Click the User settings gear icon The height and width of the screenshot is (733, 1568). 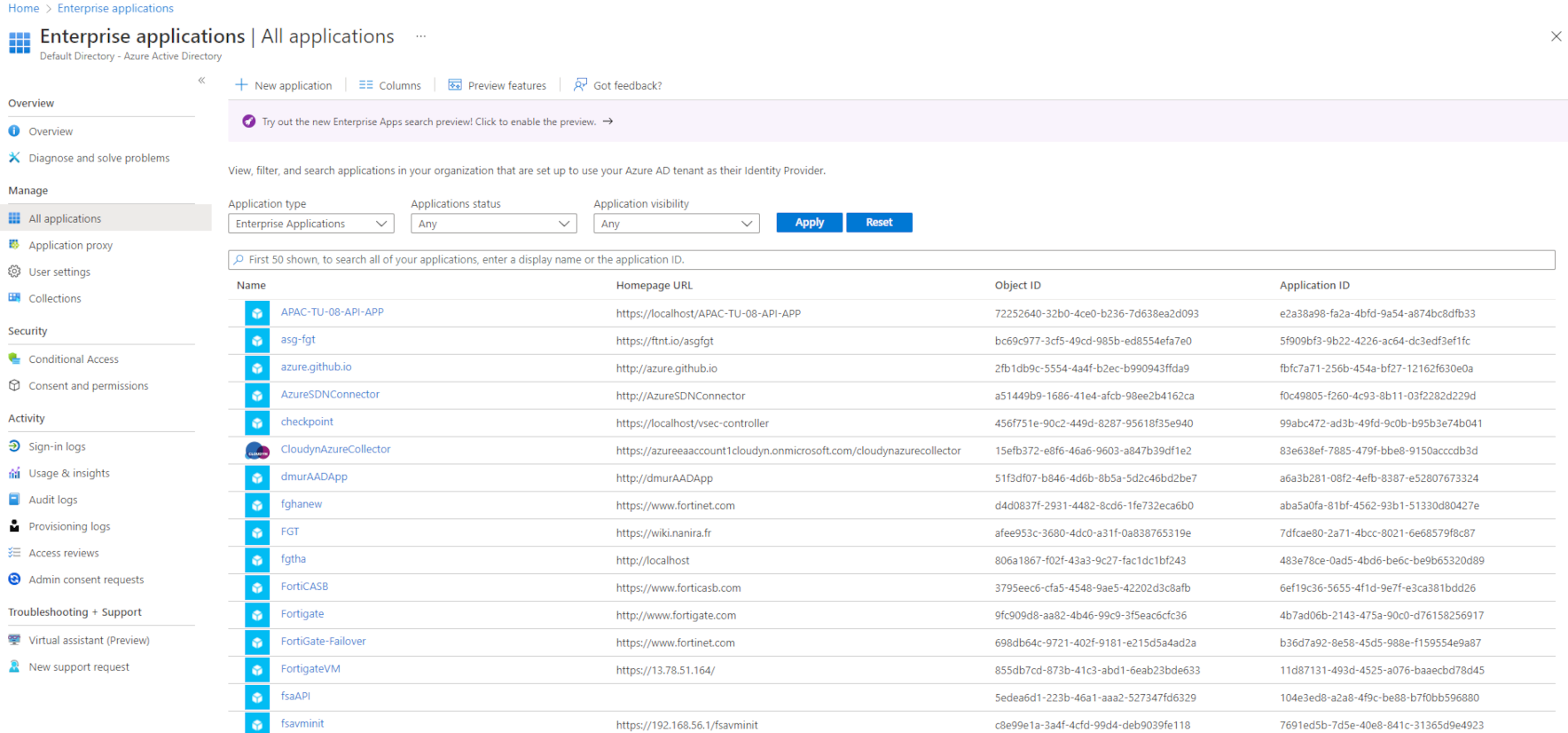14,272
